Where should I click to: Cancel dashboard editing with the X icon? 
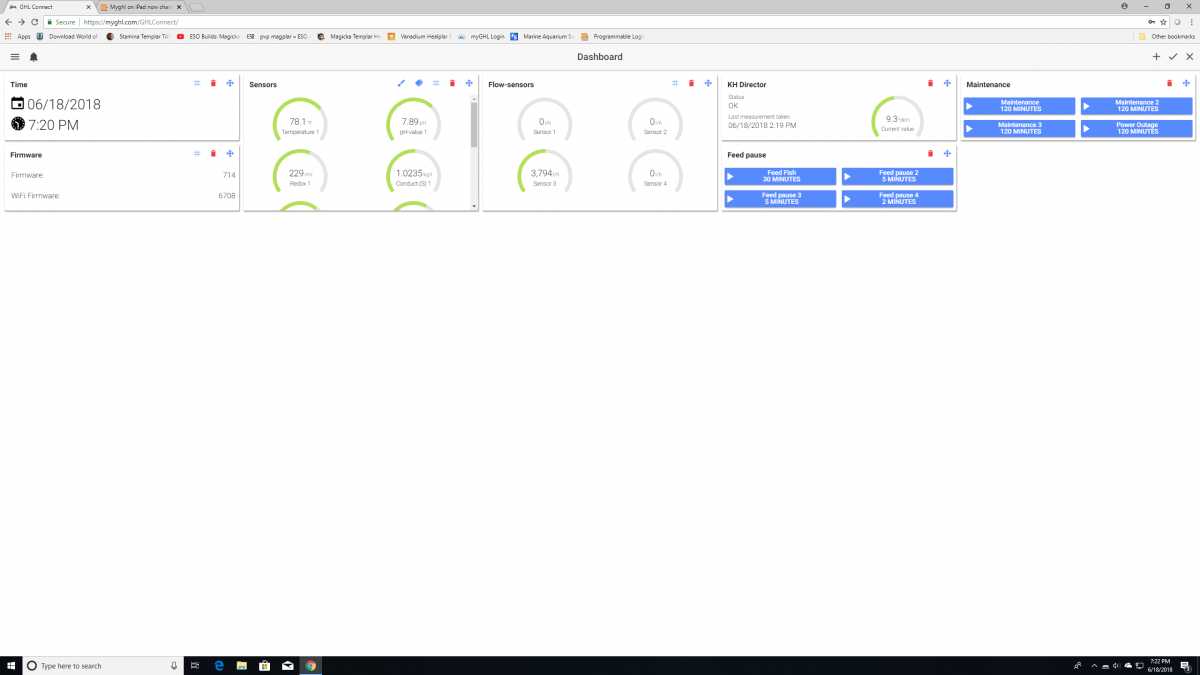1189,57
